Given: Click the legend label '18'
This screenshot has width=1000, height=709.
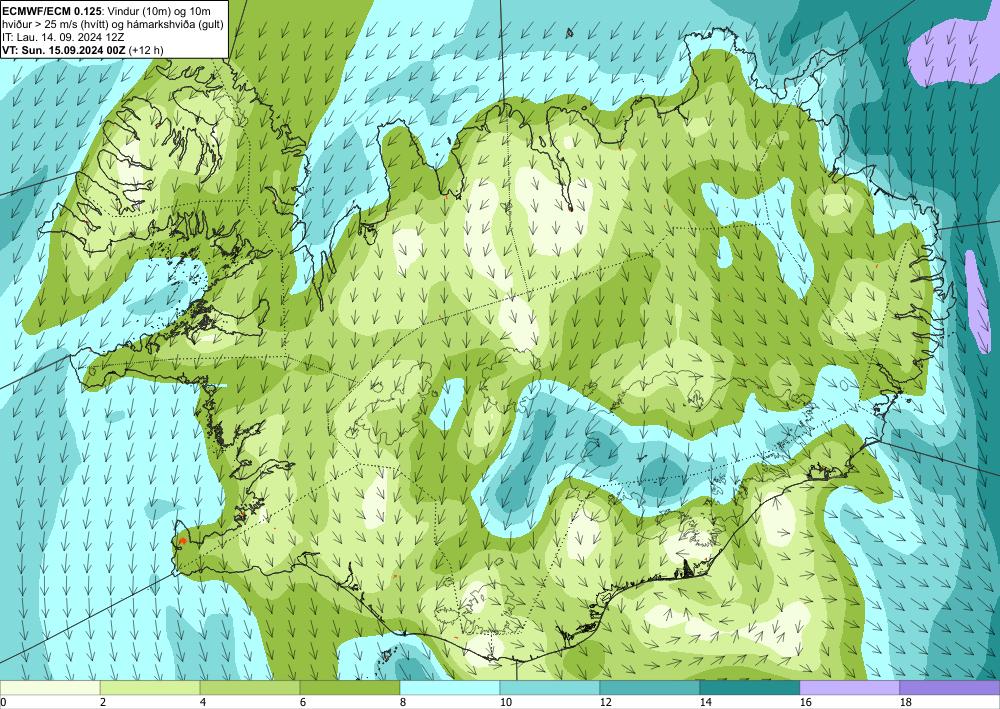Looking at the screenshot, I should click(905, 702).
